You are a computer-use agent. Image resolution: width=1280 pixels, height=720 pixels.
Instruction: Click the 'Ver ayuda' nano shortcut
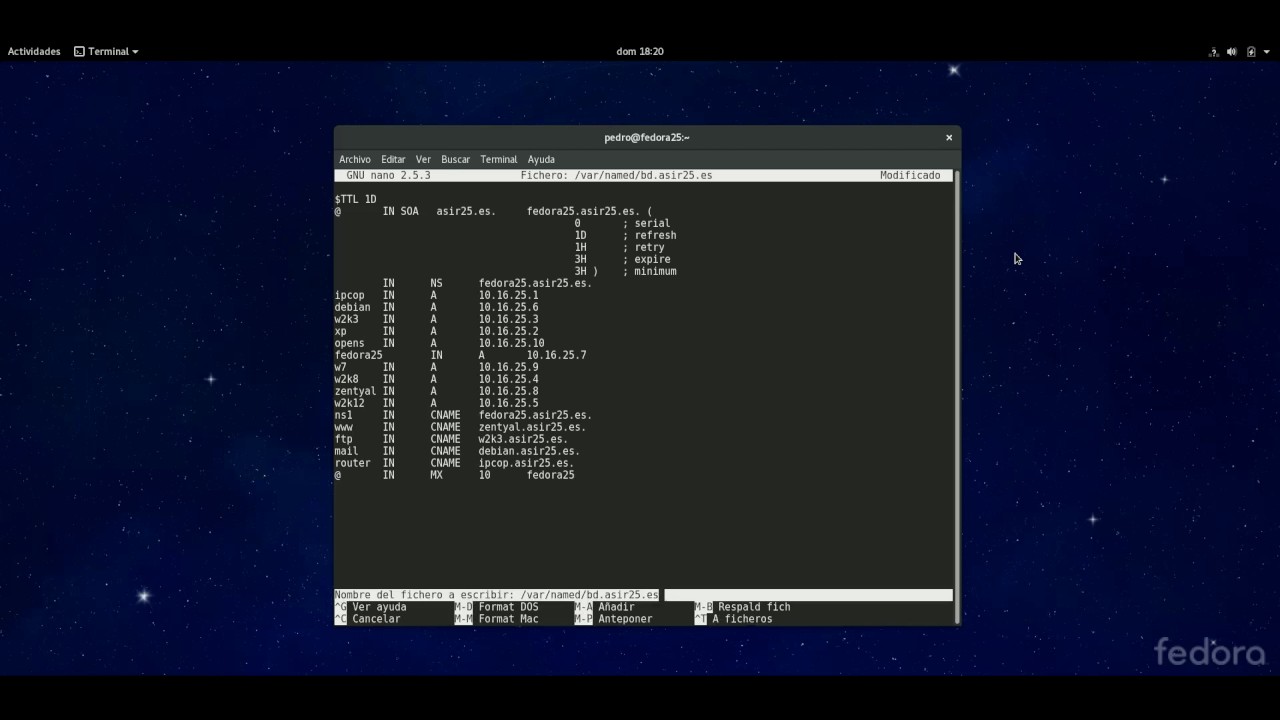[x=379, y=607]
